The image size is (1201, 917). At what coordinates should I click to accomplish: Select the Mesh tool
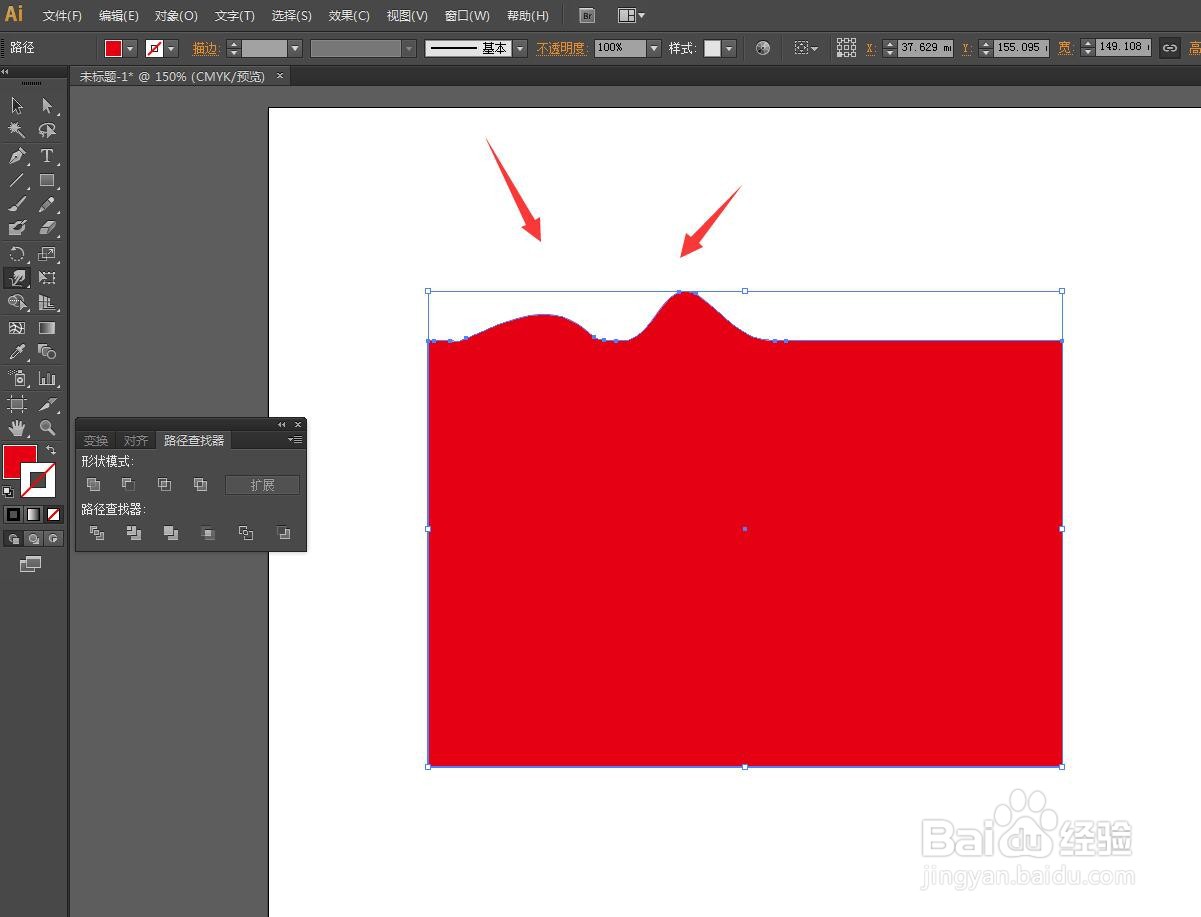[x=17, y=327]
